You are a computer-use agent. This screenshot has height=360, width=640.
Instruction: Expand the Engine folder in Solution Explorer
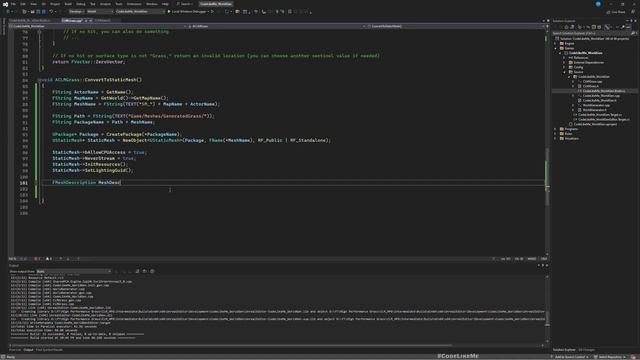556,43
